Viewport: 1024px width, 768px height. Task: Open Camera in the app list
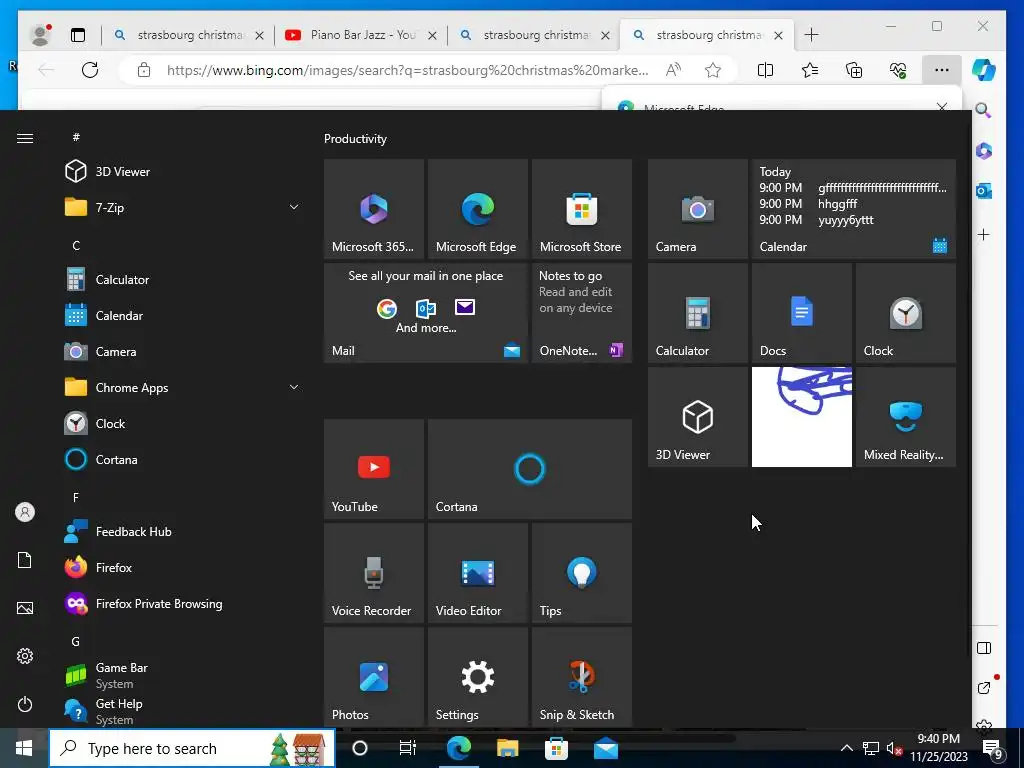click(182, 351)
